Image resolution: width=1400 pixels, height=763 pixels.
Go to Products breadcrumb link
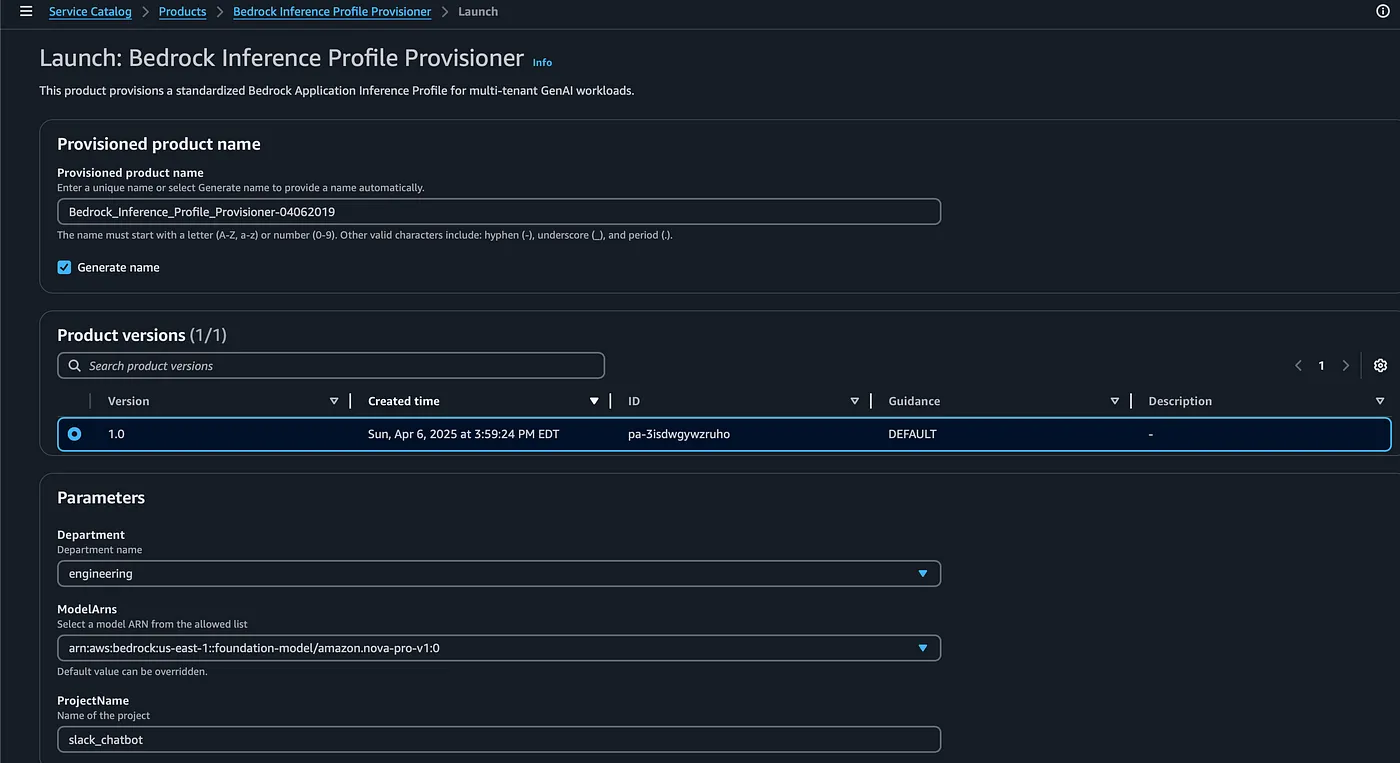pyautogui.click(x=182, y=12)
